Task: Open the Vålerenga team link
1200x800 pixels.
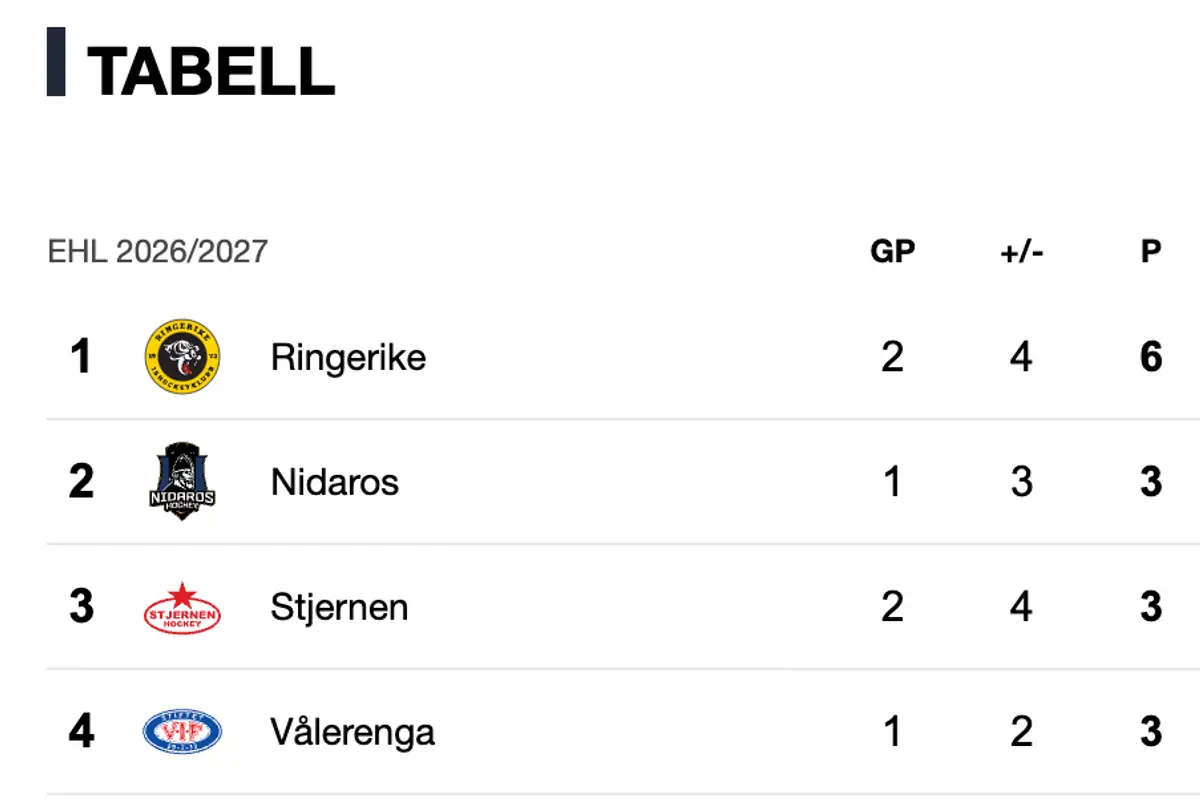Action: pyautogui.click(x=352, y=733)
